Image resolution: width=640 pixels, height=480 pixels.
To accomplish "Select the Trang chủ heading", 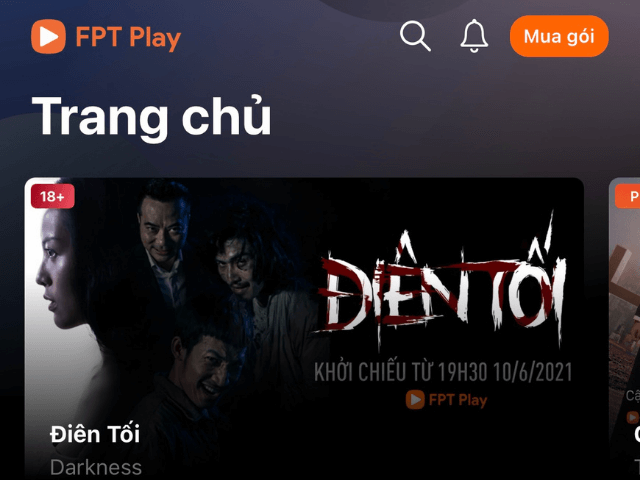I will click(151, 116).
